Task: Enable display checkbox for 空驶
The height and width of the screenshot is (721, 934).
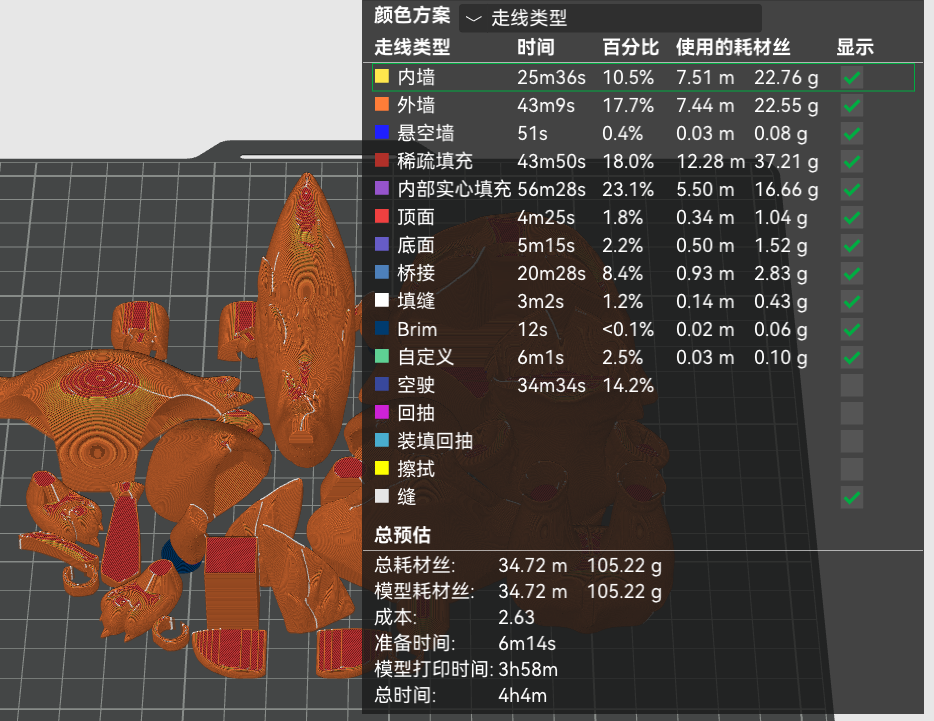Action: [x=852, y=386]
